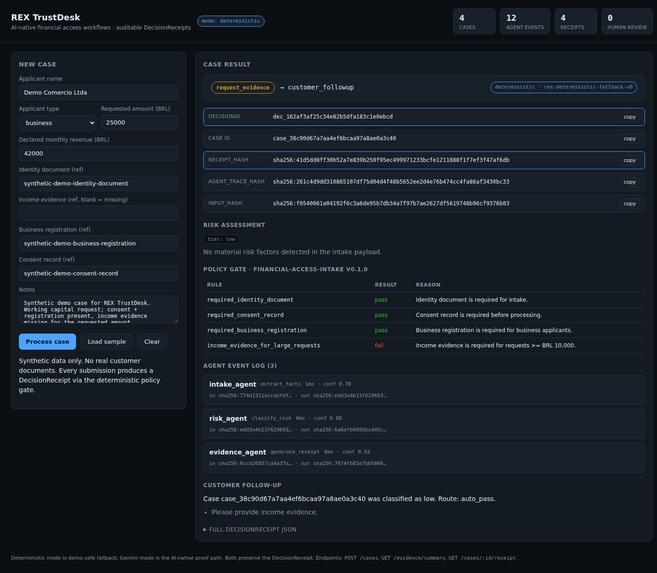Screen dimensions: 657x573
Task: Click the input hash sha256:f0540061 value
Action: [x=391, y=204]
